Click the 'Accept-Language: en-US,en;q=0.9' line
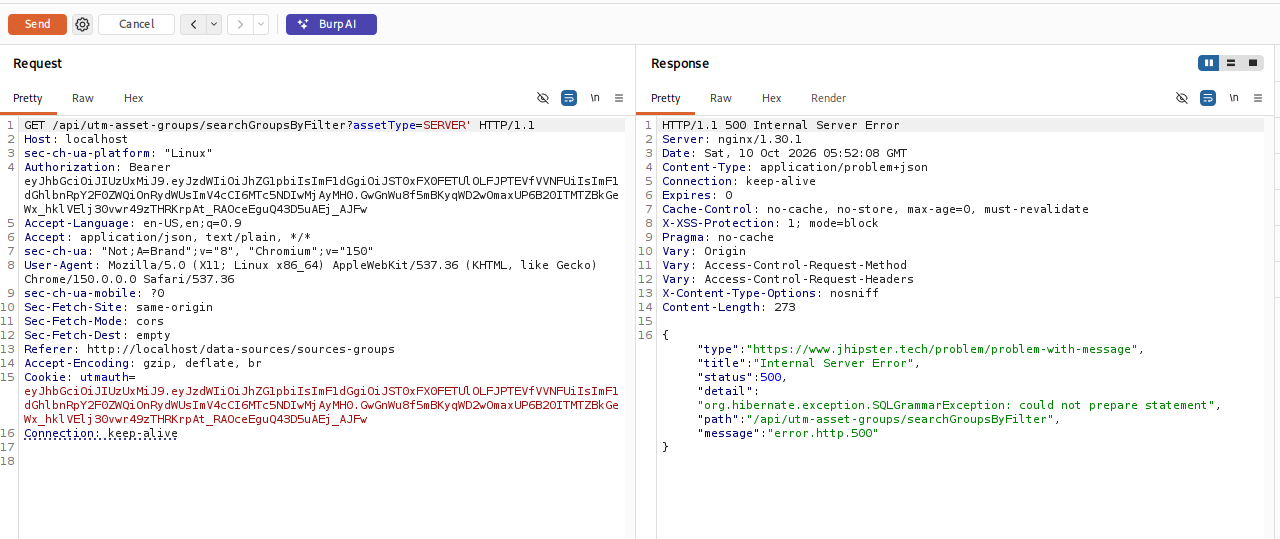 (x=132, y=223)
